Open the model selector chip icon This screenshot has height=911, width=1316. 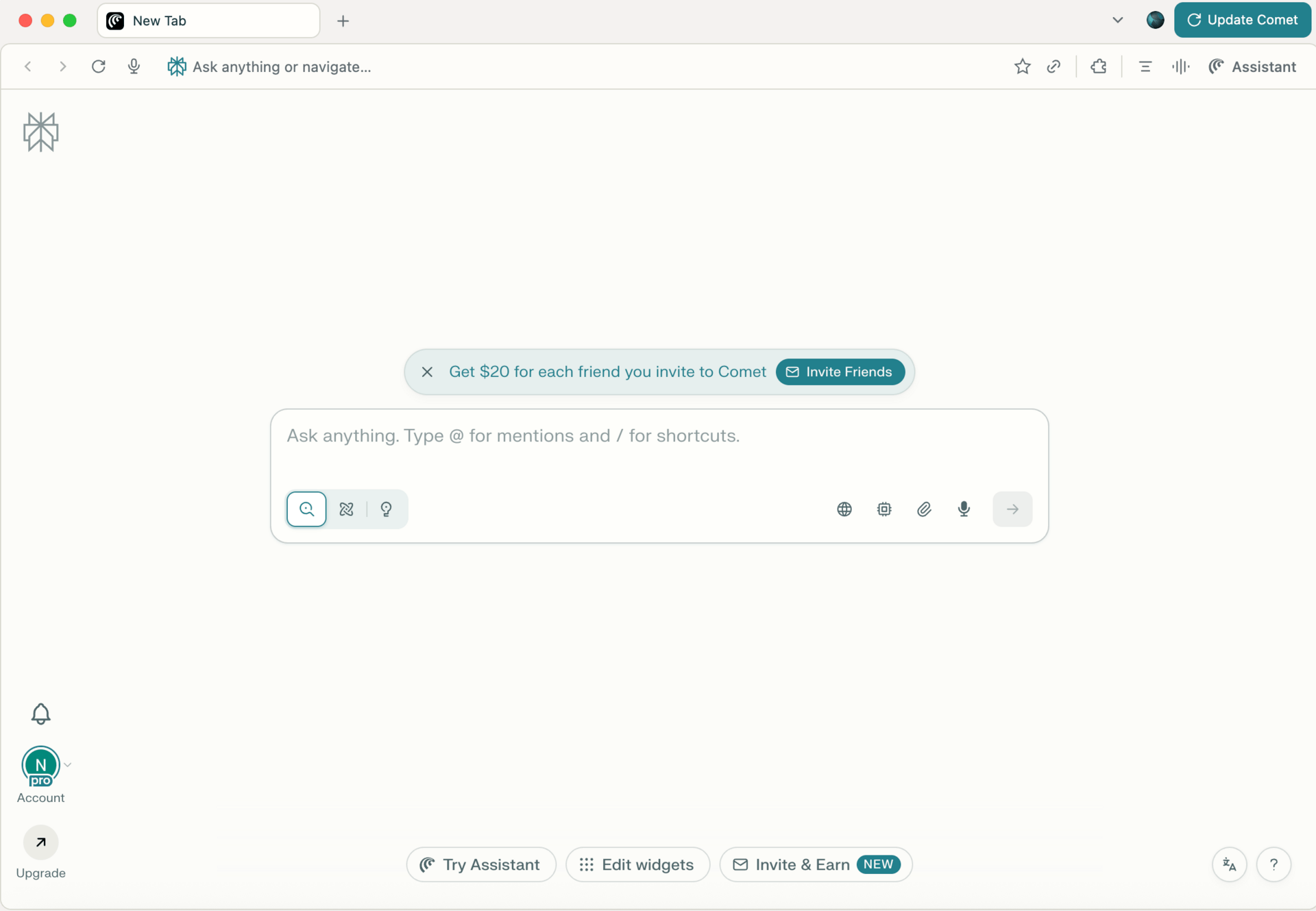pos(884,509)
